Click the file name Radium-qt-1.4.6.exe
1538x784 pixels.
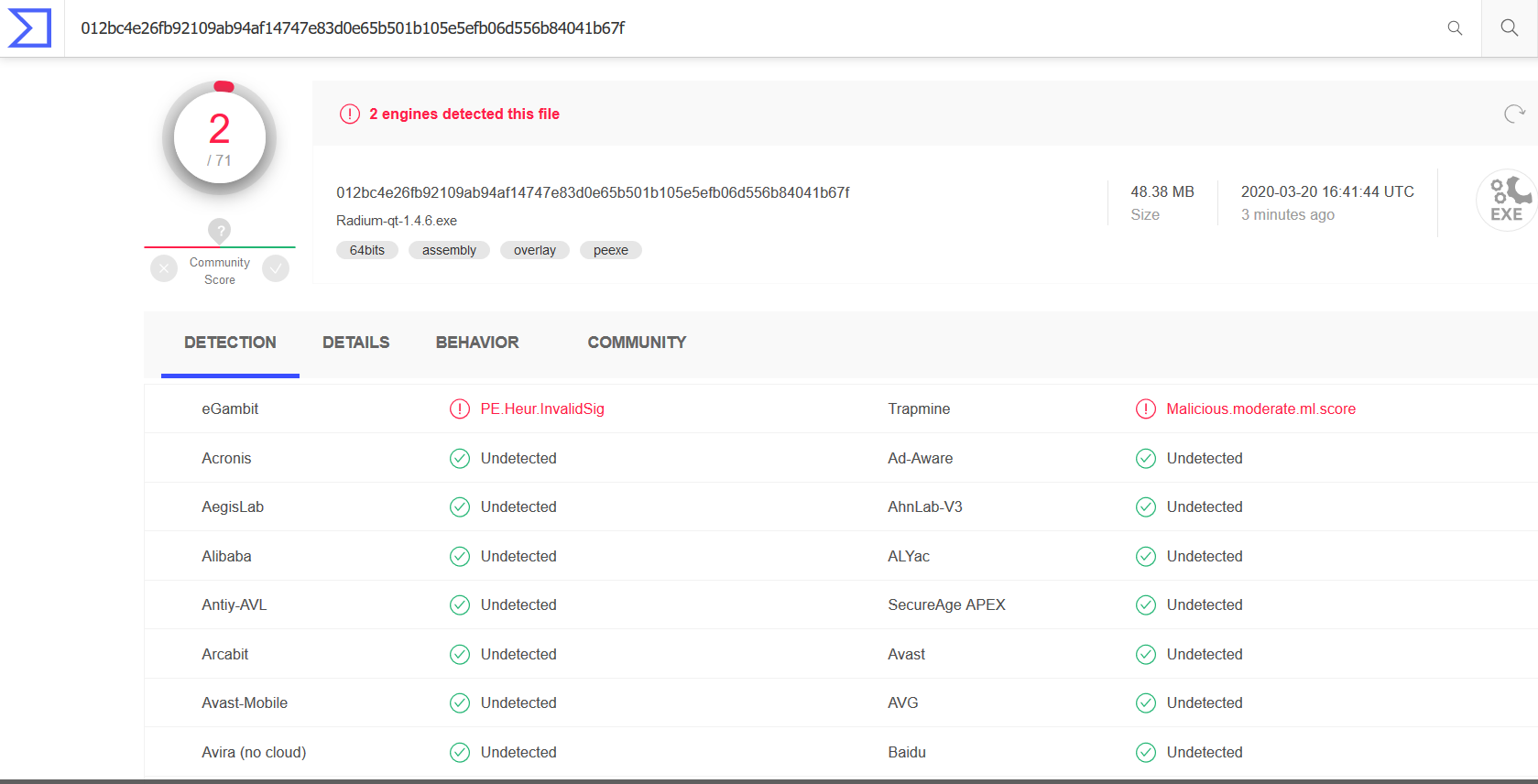click(397, 221)
